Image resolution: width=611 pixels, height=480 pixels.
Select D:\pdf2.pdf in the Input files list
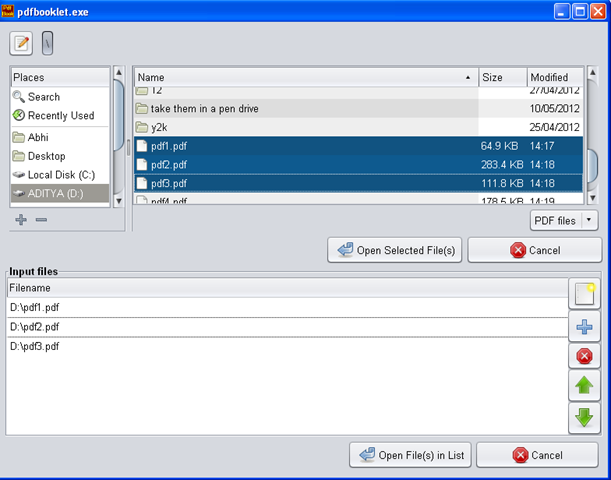288,327
